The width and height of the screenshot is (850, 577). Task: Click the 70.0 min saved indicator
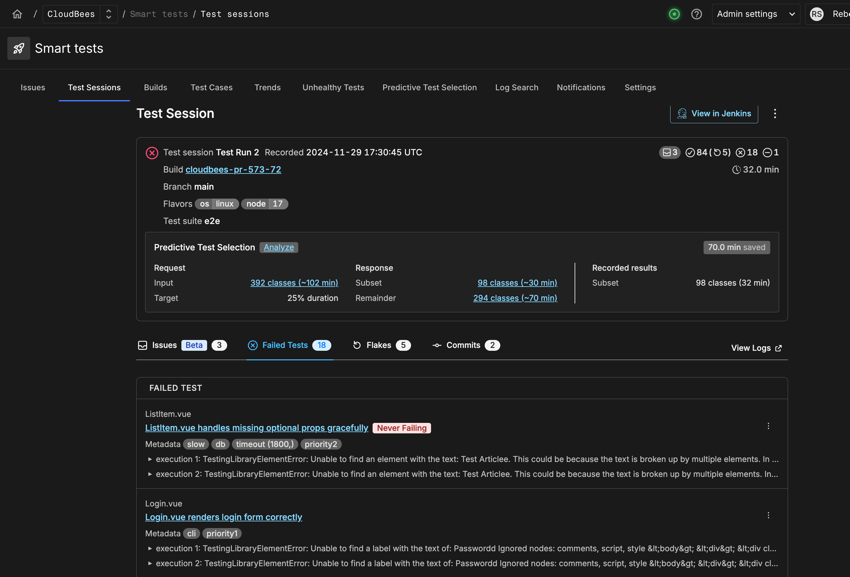(x=736, y=246)
